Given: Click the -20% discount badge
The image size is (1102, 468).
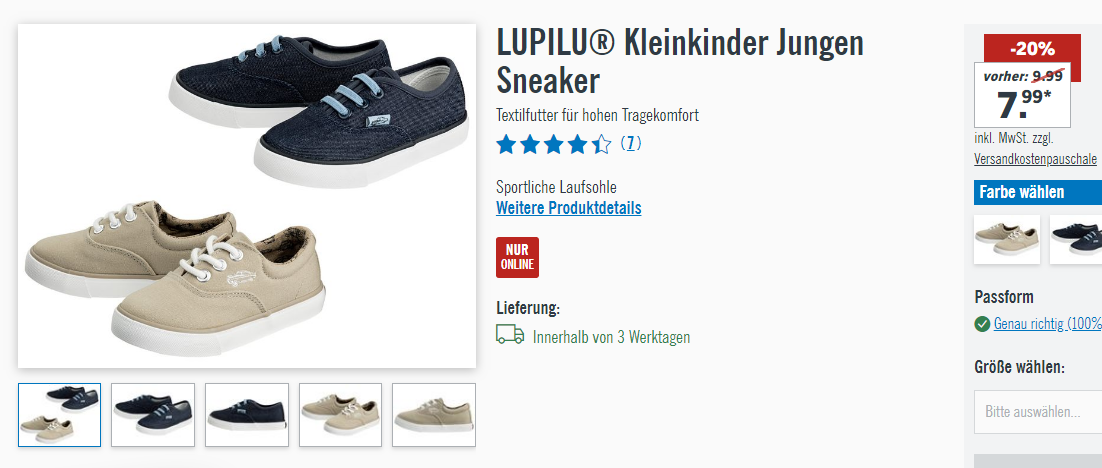Looking at the screenshot, I should click(1032, 49).
